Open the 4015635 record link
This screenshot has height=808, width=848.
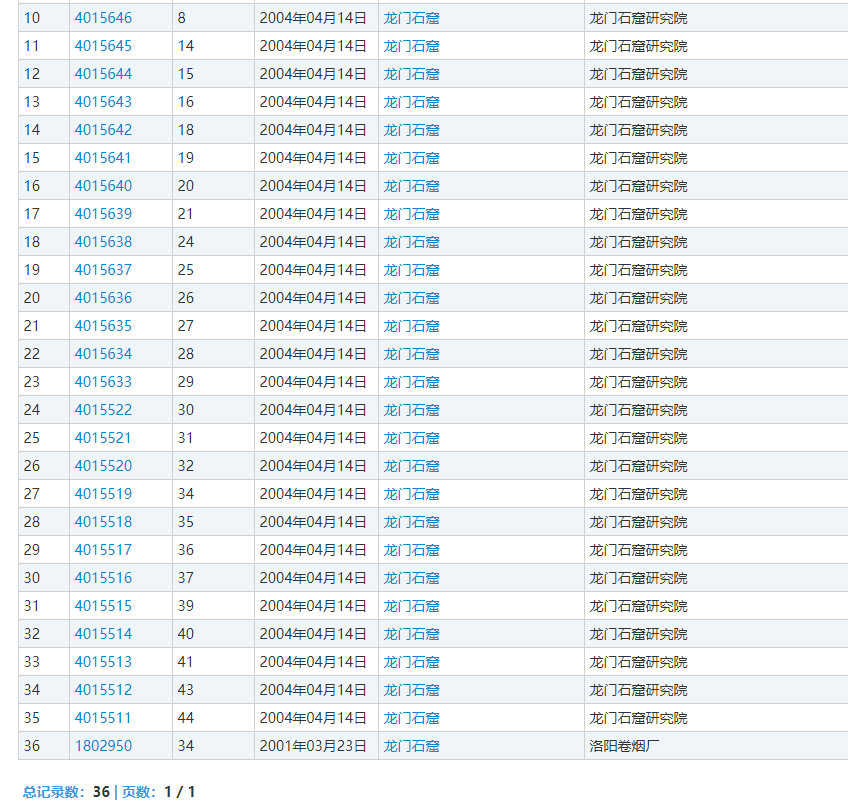[103, 326]
